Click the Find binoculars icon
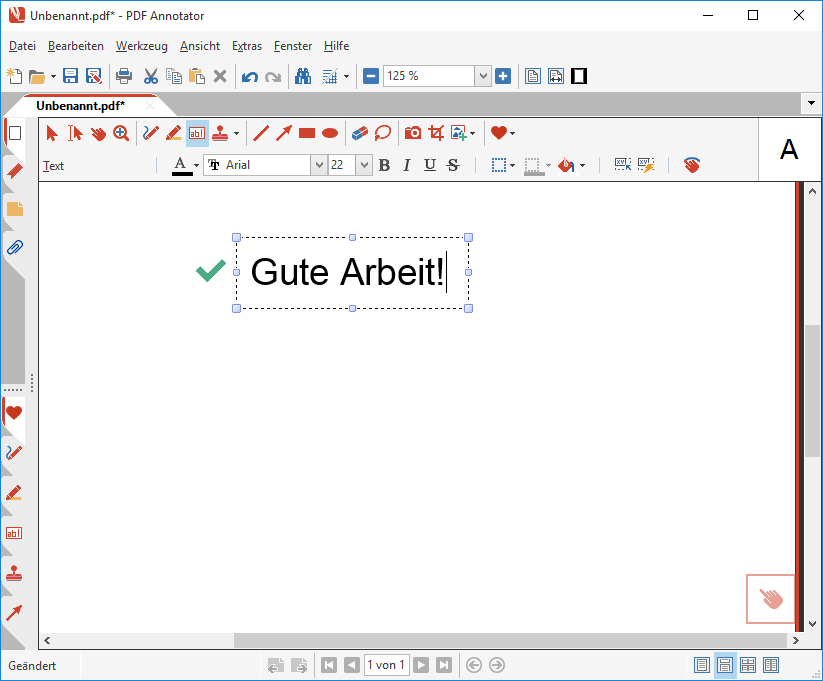 coord(302,76)
